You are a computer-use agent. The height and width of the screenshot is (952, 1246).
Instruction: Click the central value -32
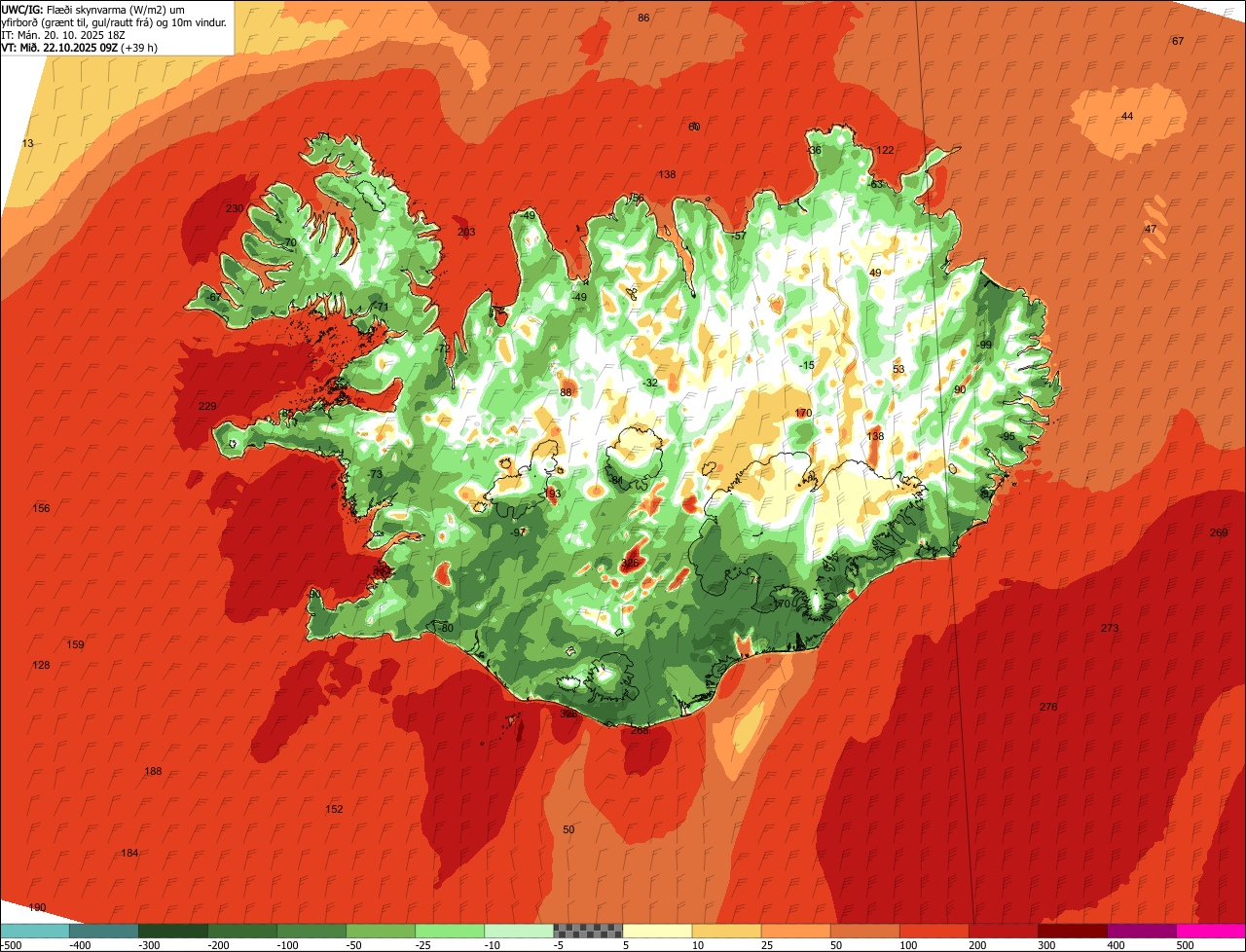click(650, 384)
